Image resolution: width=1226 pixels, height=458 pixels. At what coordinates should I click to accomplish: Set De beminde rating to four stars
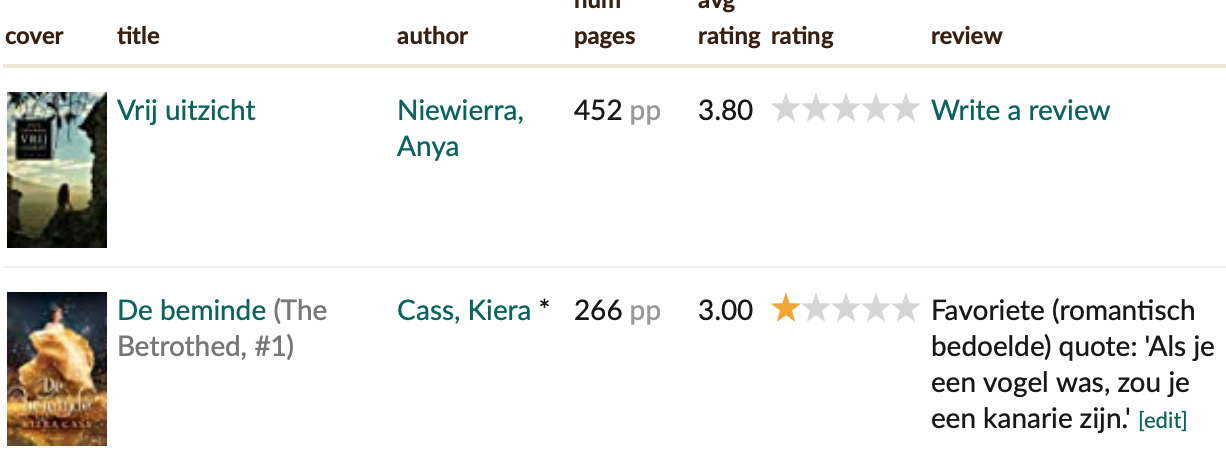click(x=875, y=309)
